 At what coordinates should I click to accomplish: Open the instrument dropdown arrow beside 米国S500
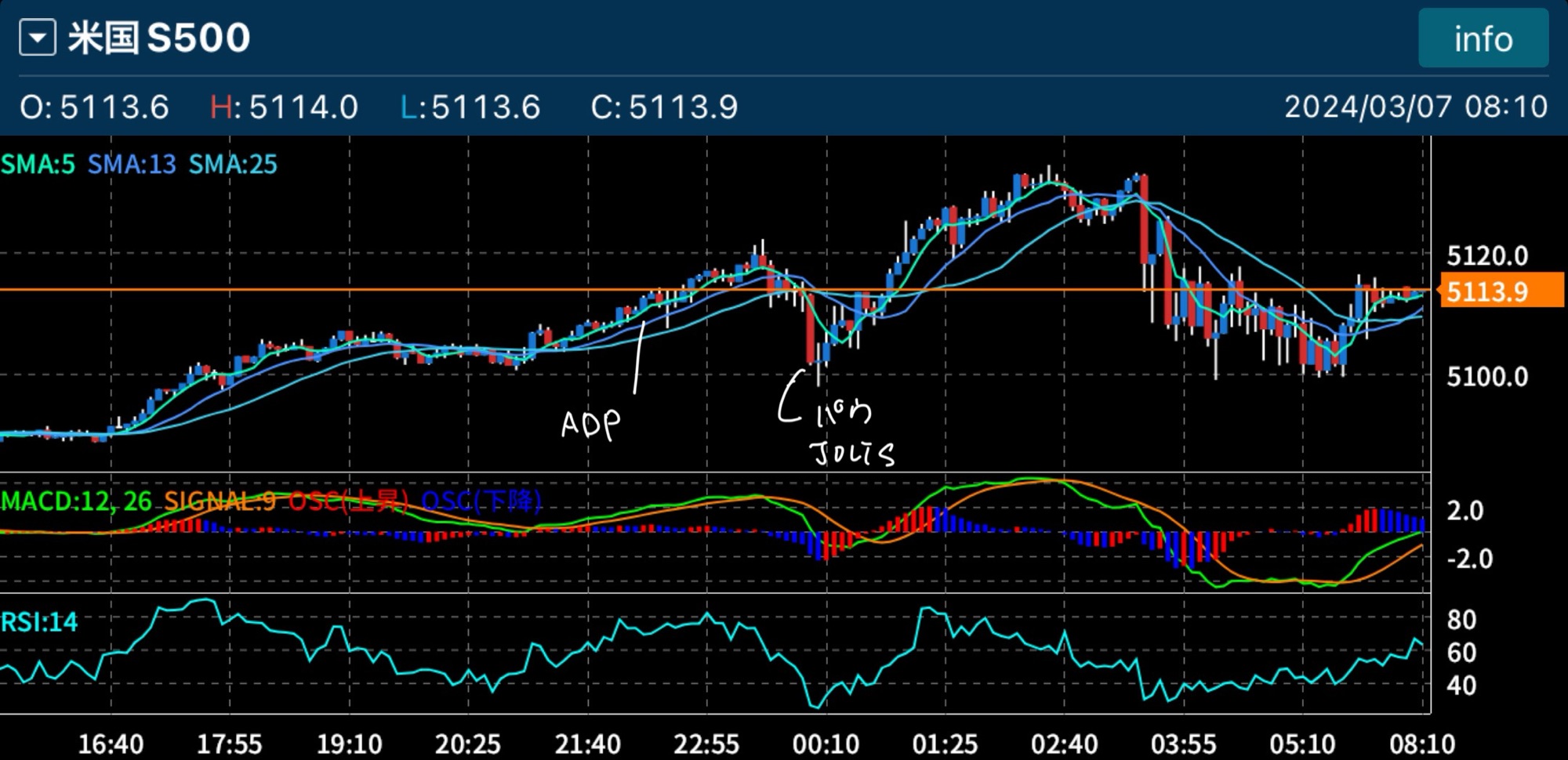(x=38, y=38)
